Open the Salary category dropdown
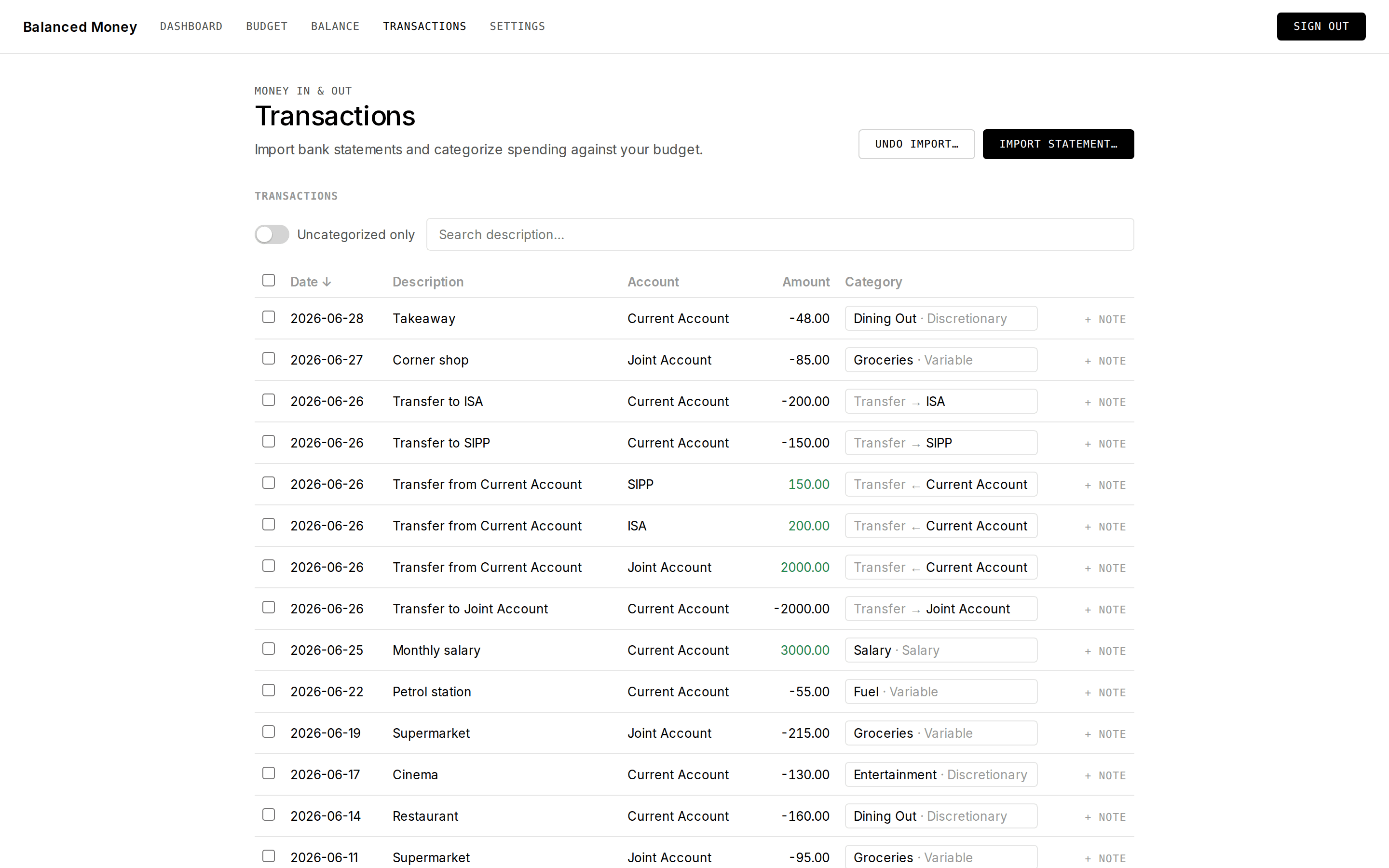 (941, 651)
